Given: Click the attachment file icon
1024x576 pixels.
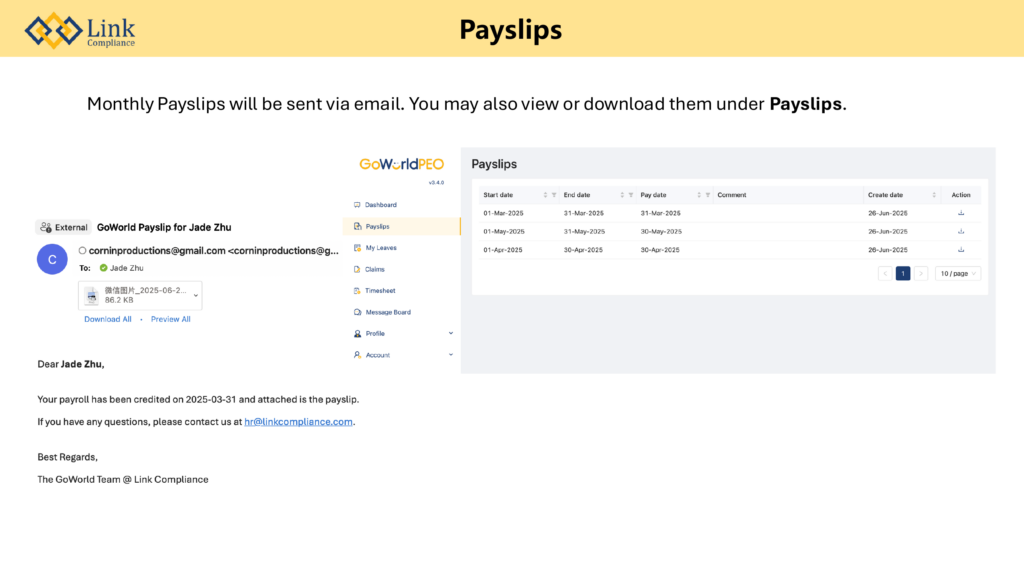Looking at the screenshot, I should pyautogui.click(x=92, y=294).
